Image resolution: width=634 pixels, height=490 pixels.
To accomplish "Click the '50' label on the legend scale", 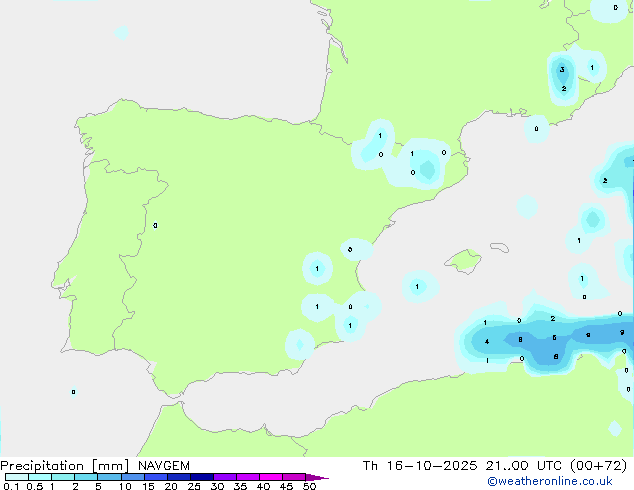I will click(309, 486).
